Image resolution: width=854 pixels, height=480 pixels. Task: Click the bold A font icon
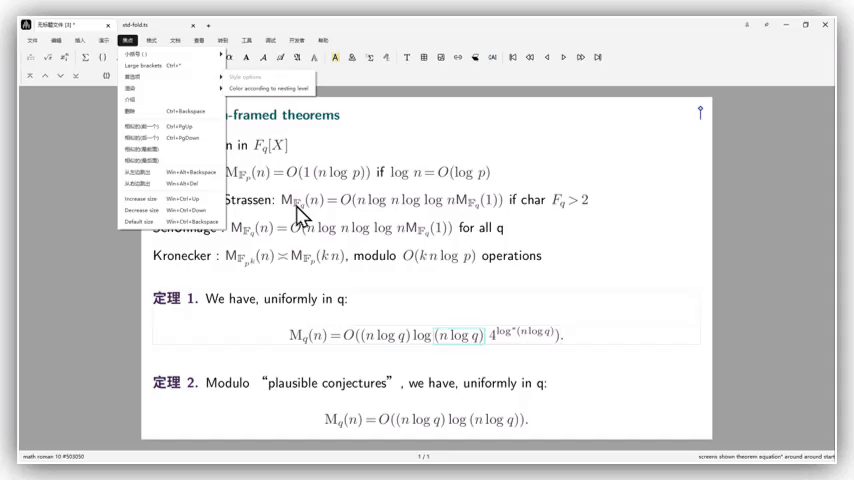tap(246, 57)
